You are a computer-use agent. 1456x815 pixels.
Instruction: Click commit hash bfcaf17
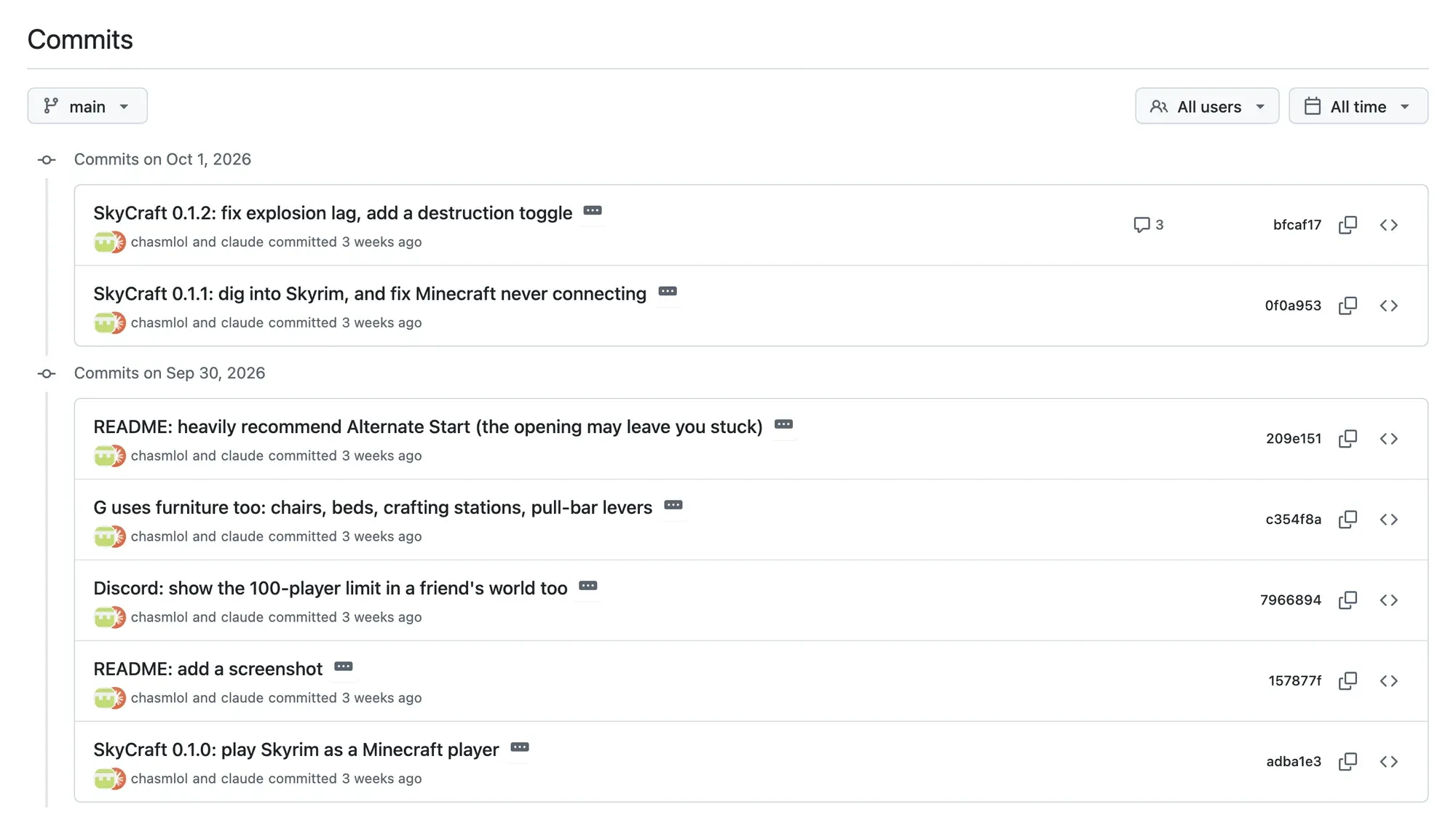coord(1297,225)
